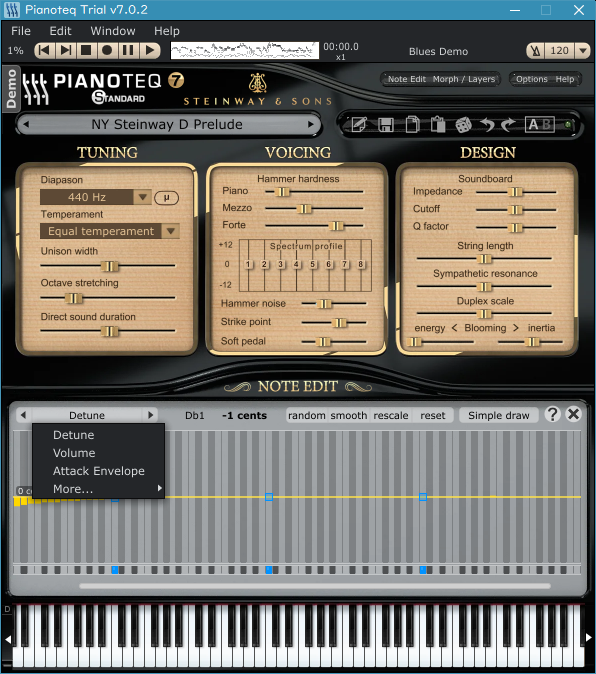
Task: Pause the Blues Demo playback
Action: [128, 51]
